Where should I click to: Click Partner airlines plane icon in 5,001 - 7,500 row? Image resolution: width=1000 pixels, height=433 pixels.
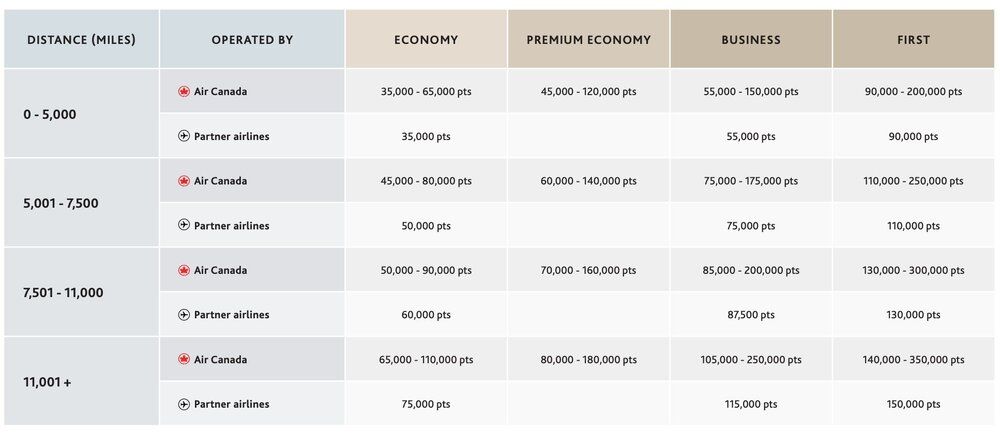tap(184, 226)
